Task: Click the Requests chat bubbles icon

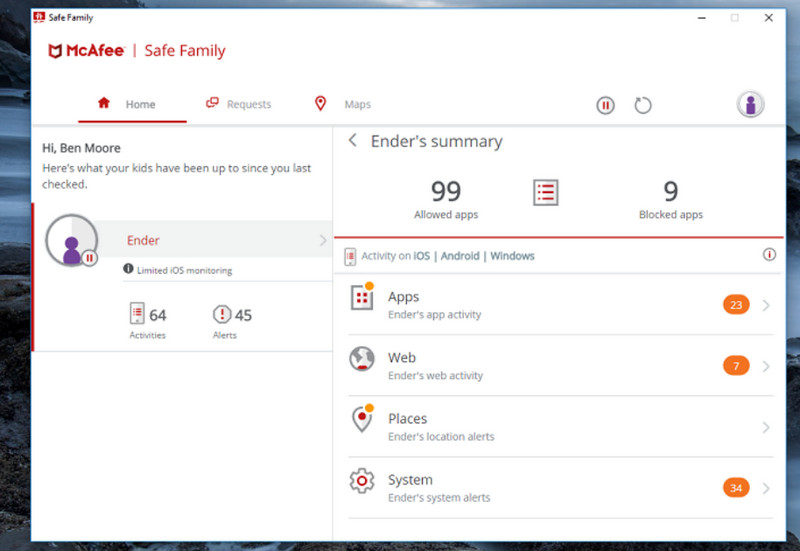Action: click(212, 103)
